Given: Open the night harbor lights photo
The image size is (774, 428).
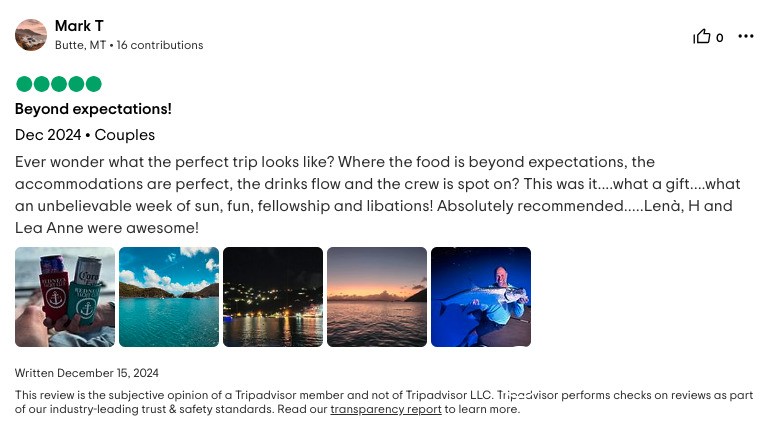Looking at the screenshot, I should (273, 297).
